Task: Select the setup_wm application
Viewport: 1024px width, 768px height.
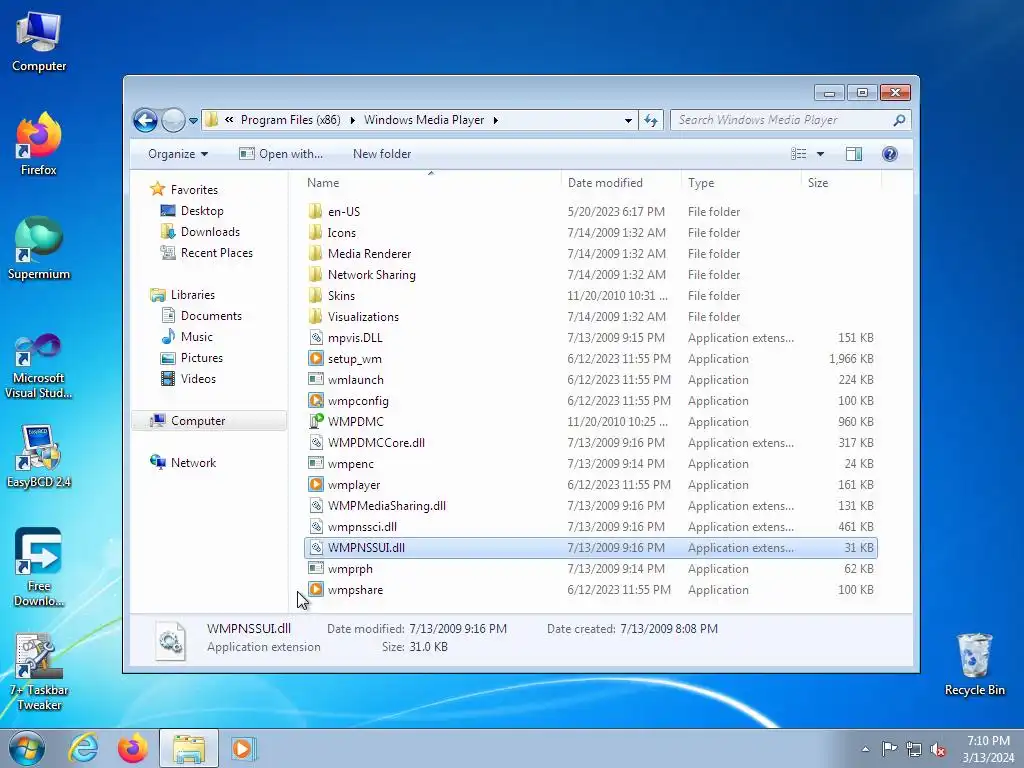Action: click(590, 359)
